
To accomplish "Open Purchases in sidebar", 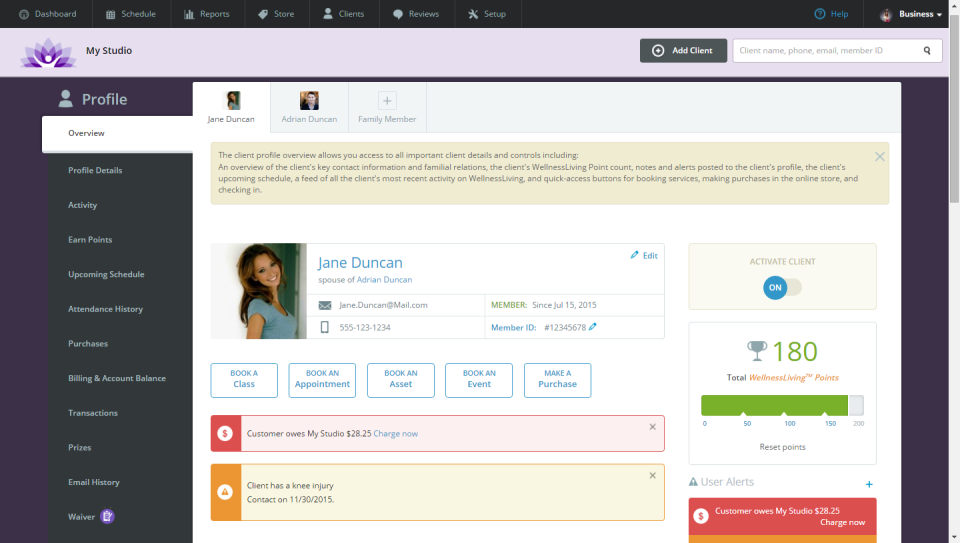I will point(88,343).
